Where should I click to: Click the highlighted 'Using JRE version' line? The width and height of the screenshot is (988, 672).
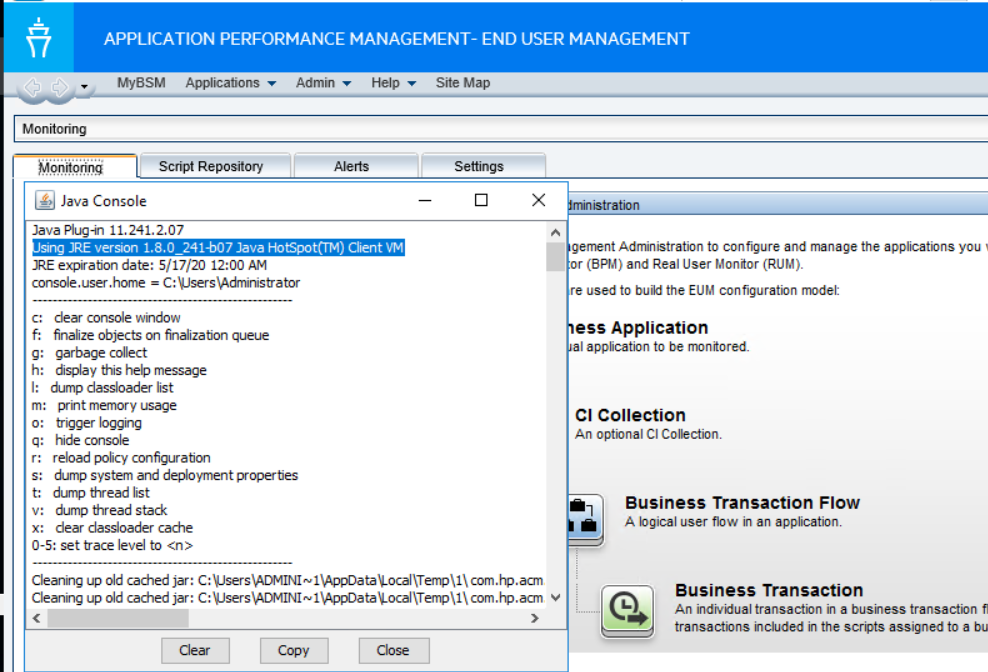218,248
